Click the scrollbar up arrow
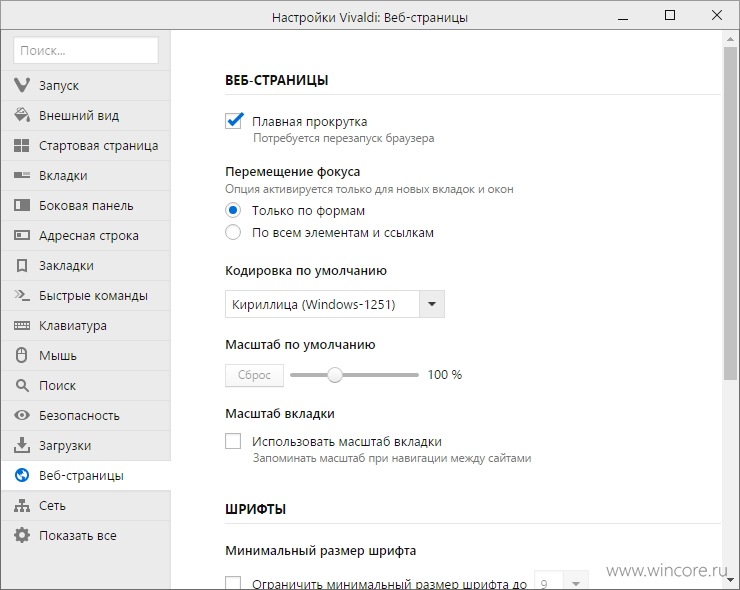740x590 pixels. [730, 40]
